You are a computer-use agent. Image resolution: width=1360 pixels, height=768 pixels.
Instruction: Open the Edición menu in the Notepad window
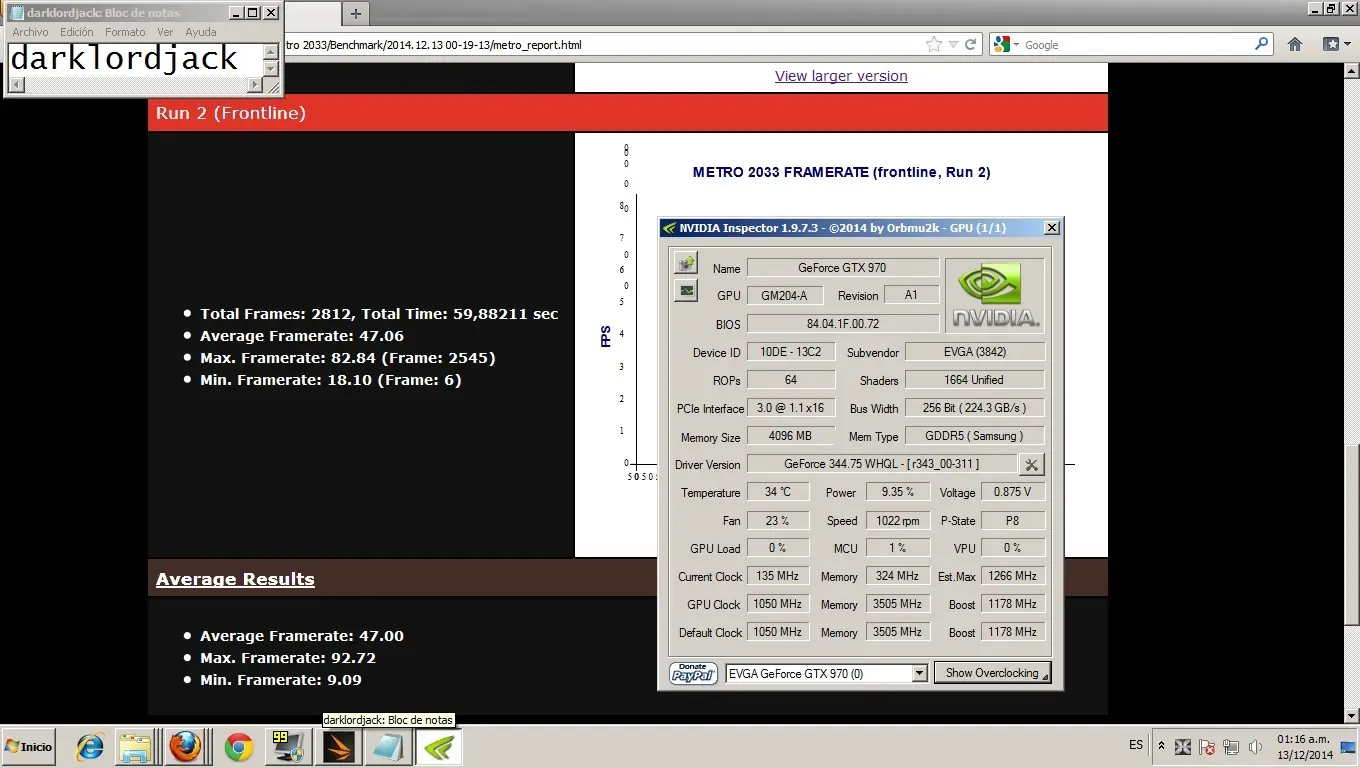[x=77, y=32]
